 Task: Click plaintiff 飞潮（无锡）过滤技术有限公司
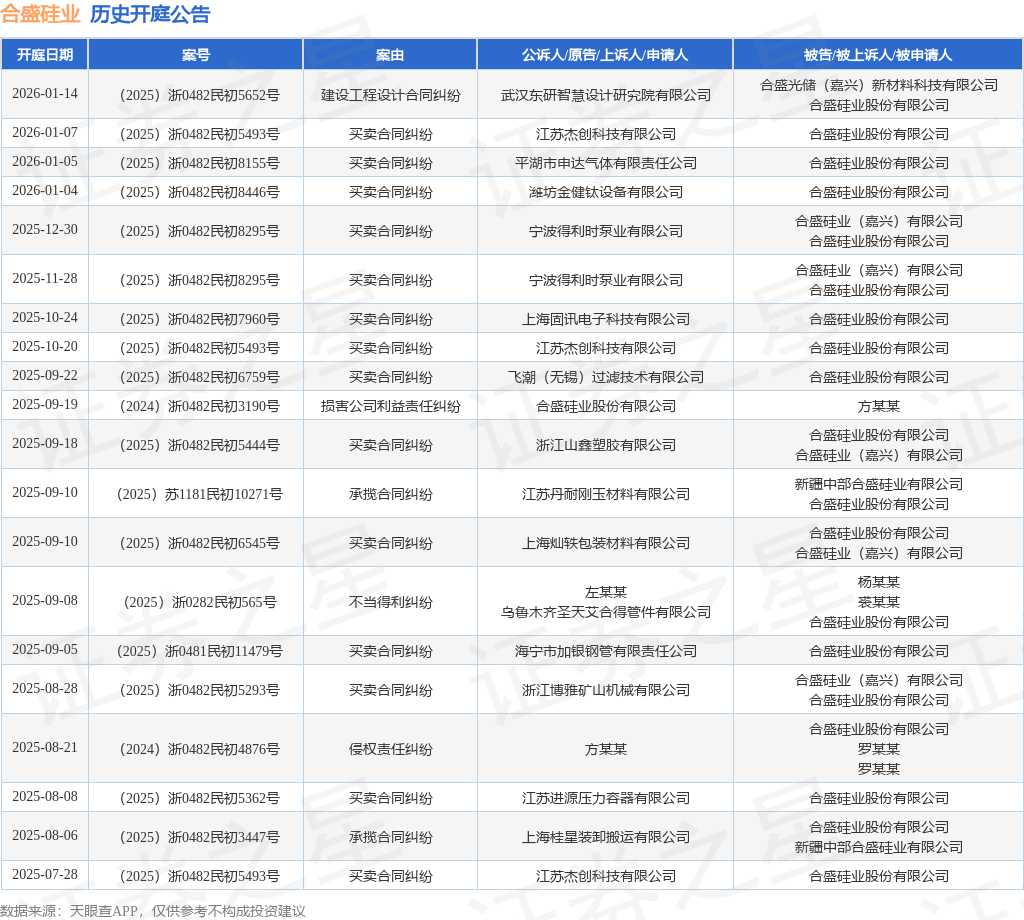605,377
